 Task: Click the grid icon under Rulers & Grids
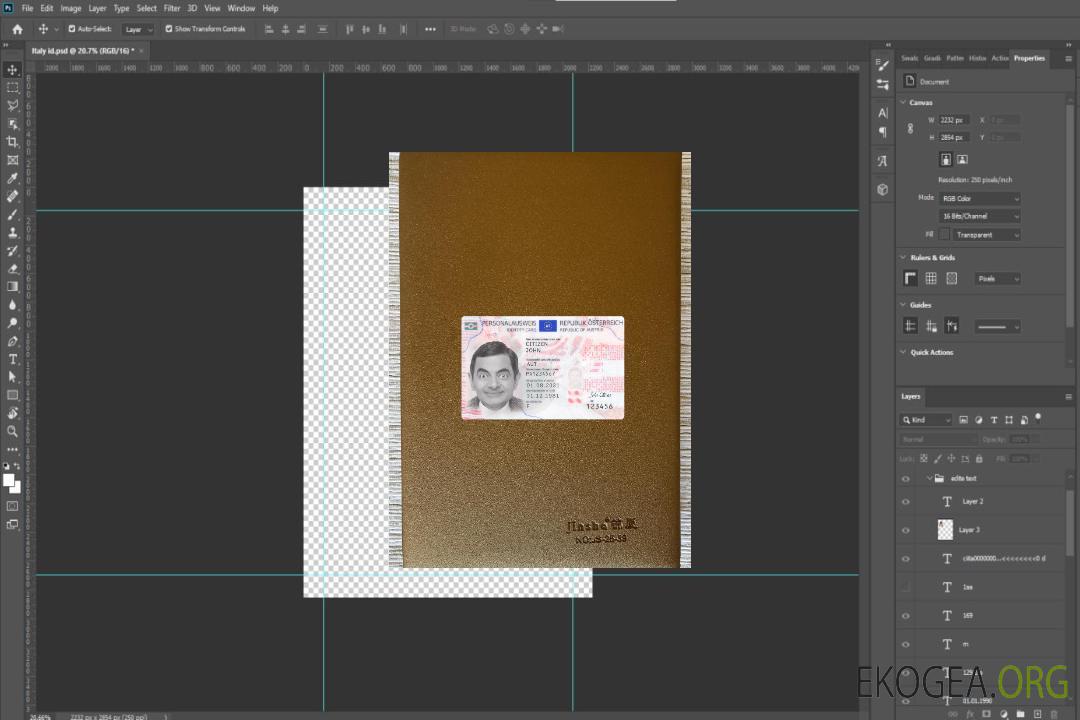931,278
